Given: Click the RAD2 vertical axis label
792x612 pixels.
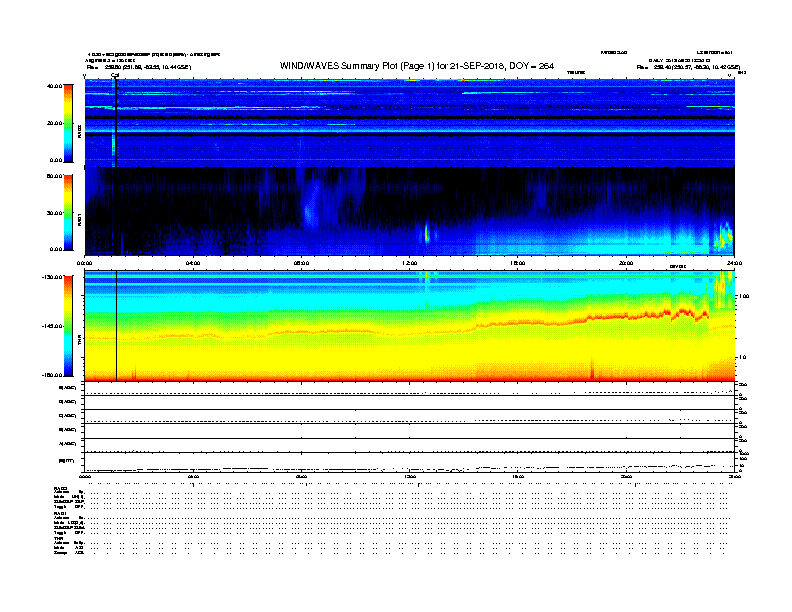Looking at the screenshot, I should [x=79, y=131].
